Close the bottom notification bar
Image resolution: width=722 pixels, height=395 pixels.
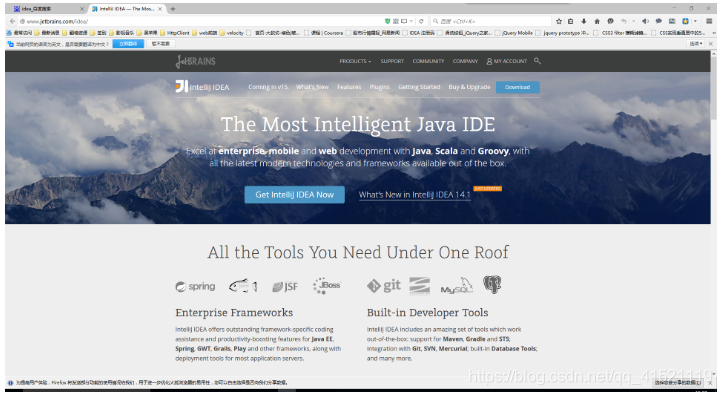coord(710,383)
